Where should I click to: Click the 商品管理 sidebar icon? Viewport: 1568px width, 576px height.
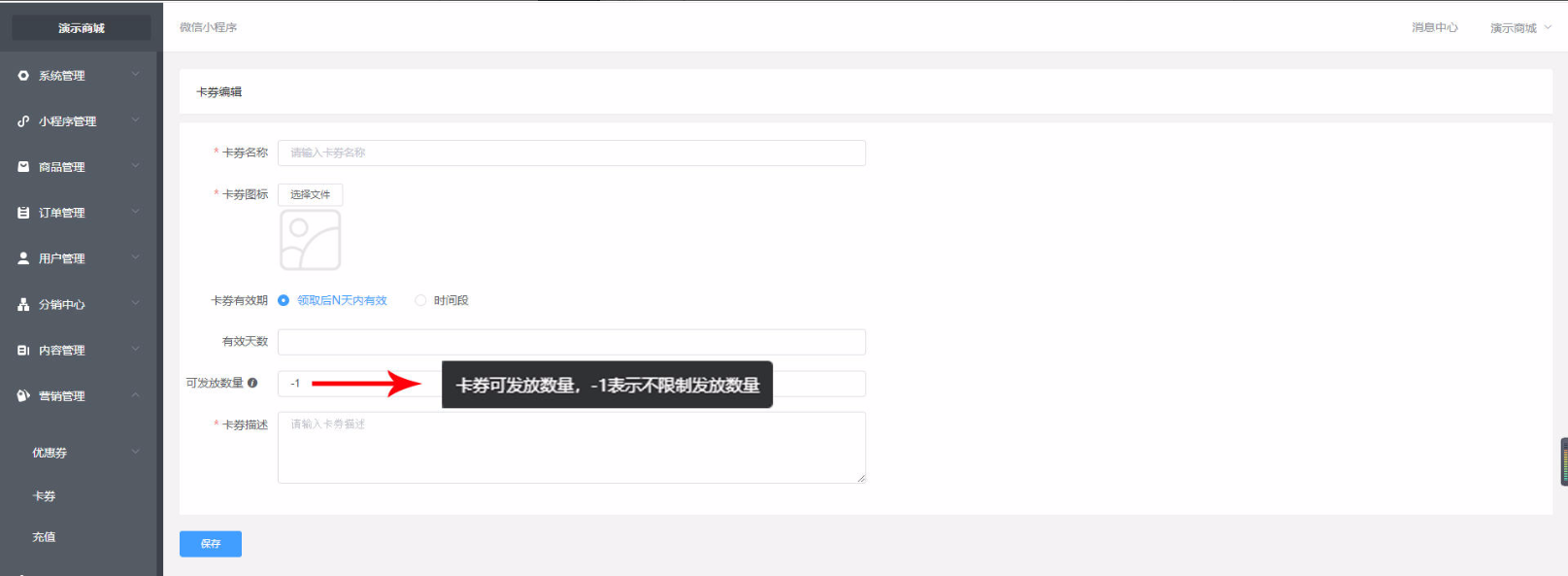coord(23,167)
